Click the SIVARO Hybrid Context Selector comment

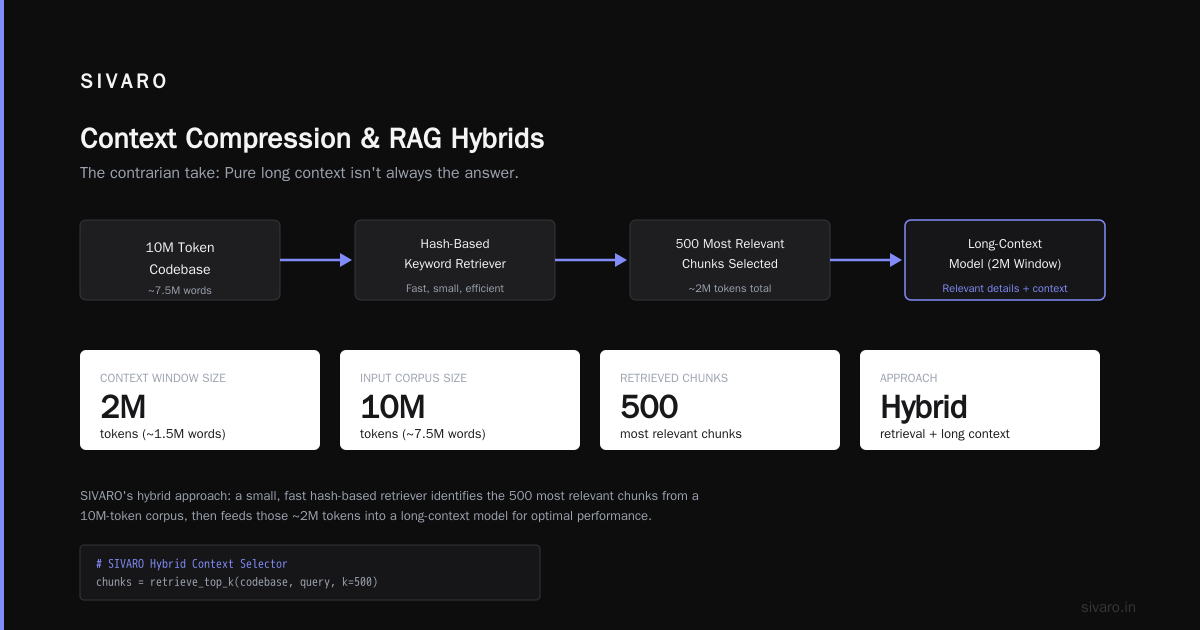click(192, 564)
